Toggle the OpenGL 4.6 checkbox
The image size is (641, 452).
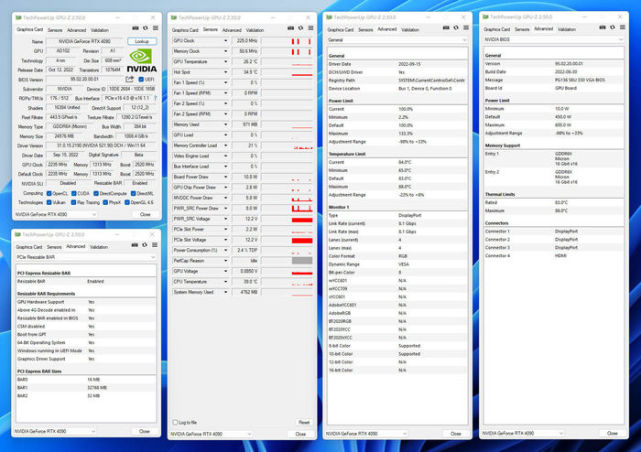coord(127,202)
